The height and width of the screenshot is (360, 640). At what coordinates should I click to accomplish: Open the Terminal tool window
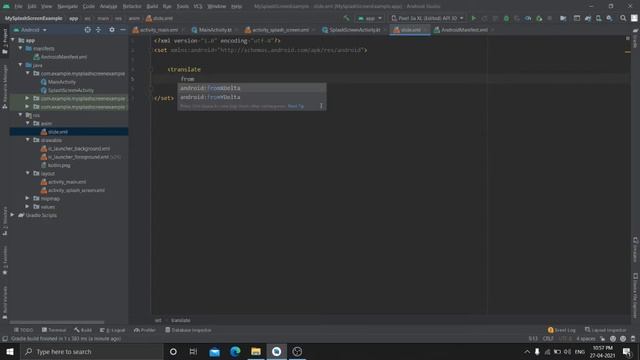pyautogui.click(x=53, y=330)
